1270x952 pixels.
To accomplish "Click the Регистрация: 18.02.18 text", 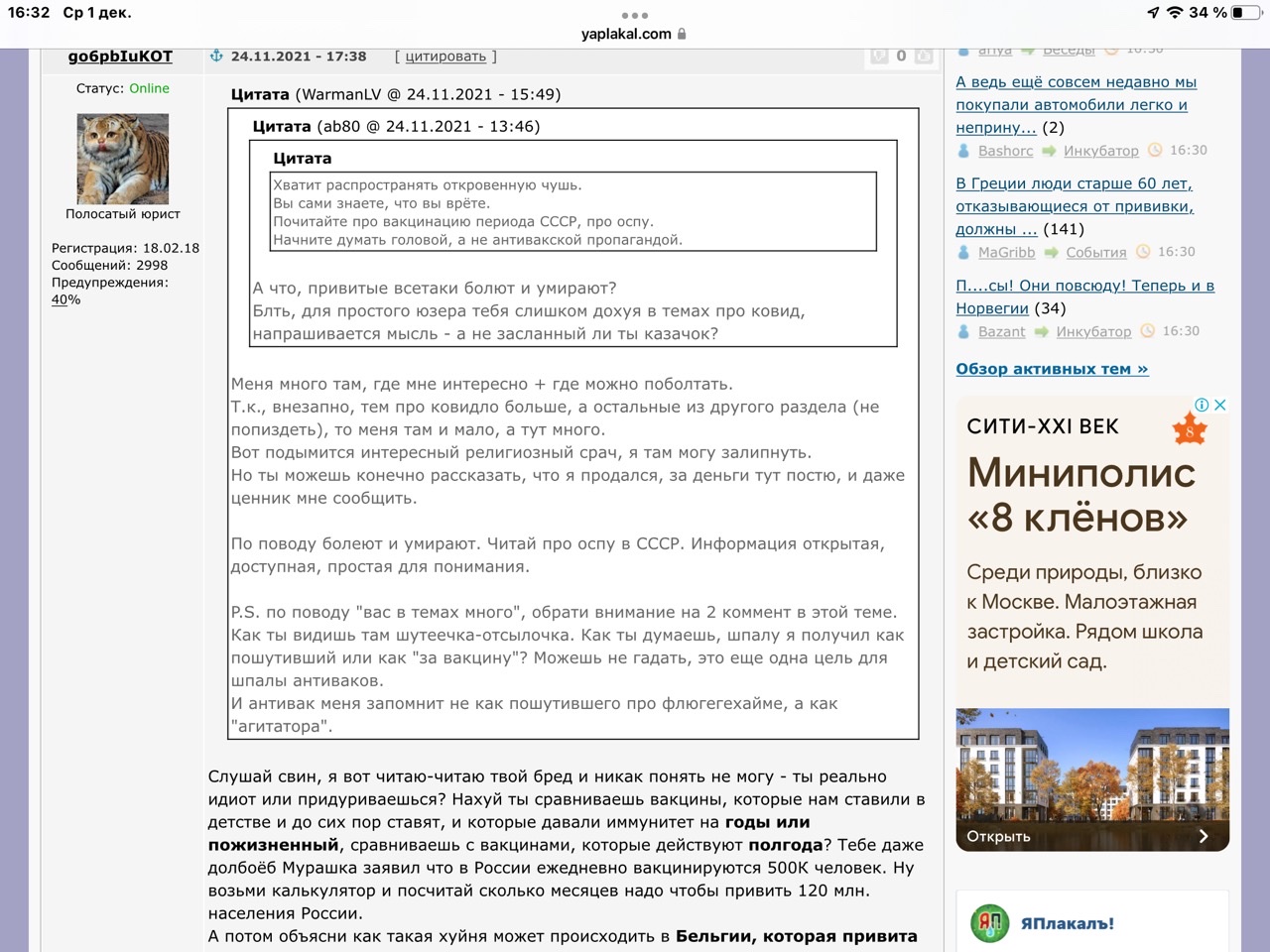I will pyautogui.click(x=125, y=248).
